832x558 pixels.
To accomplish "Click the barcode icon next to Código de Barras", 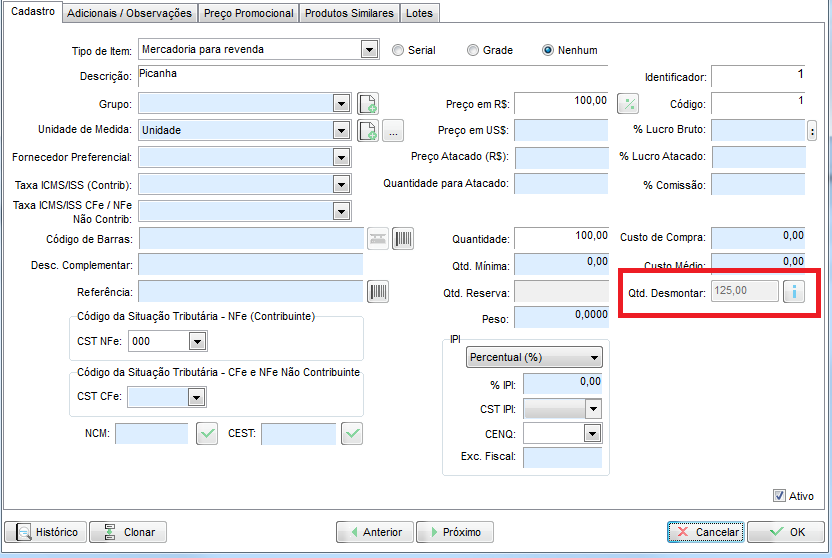I will (403, 238).
